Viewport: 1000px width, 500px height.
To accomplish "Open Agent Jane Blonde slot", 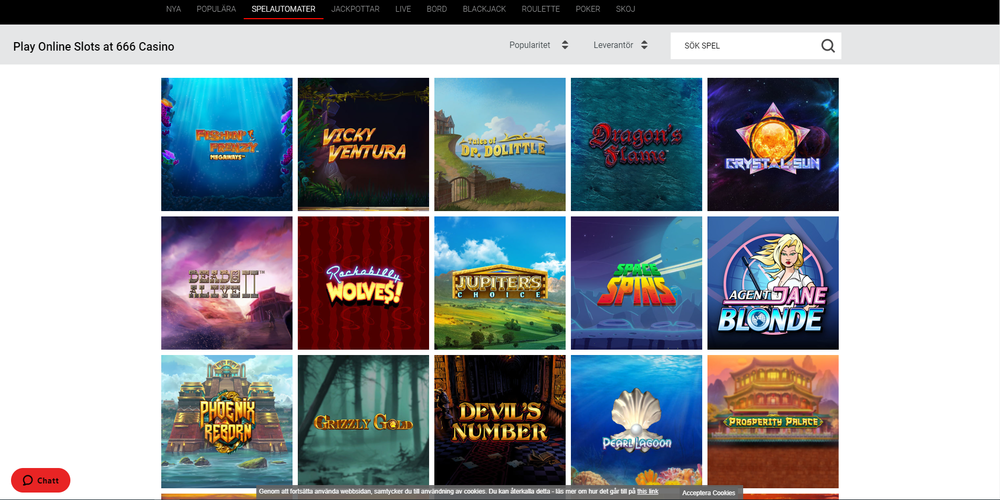I will (773, 283).
